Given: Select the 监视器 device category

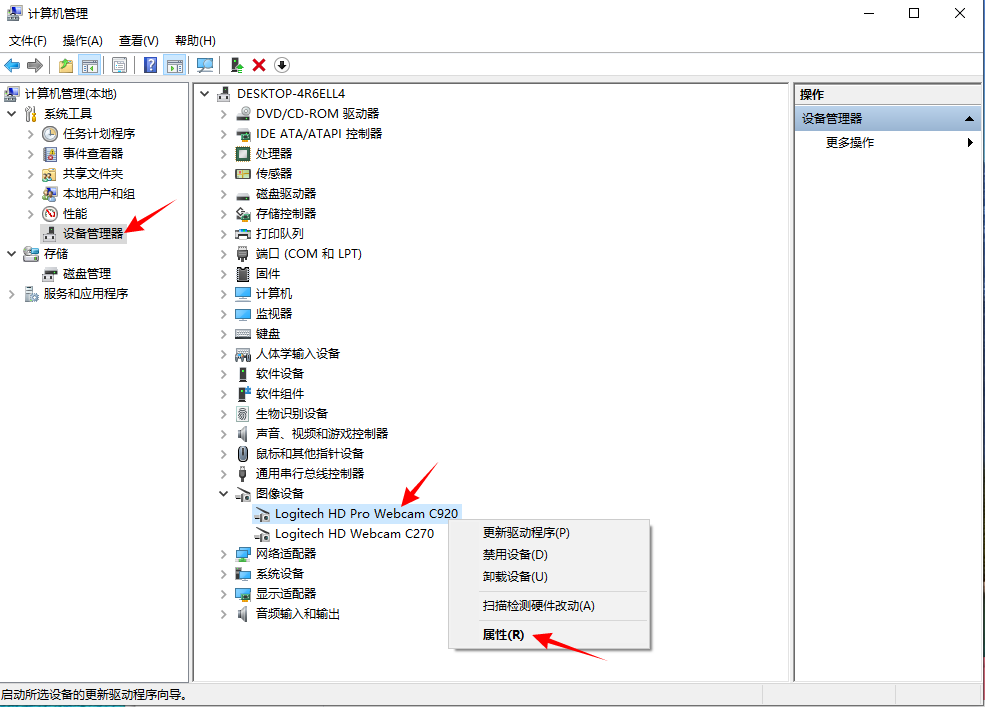Looking at the screenshot, I should (x=274, y=314).
